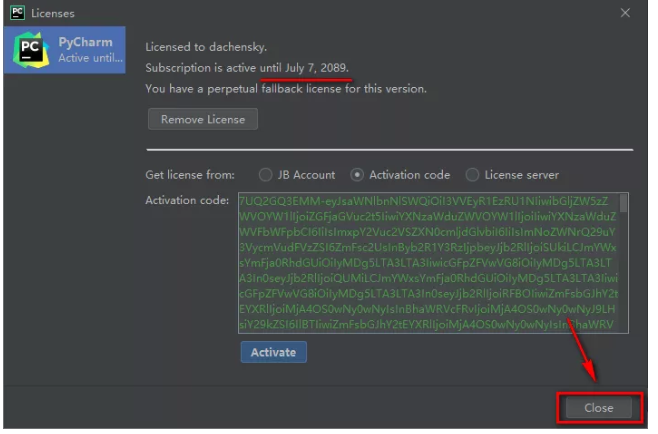Click the Remove License button
Screen dimensions: 658x434
(x=203, y=119)
